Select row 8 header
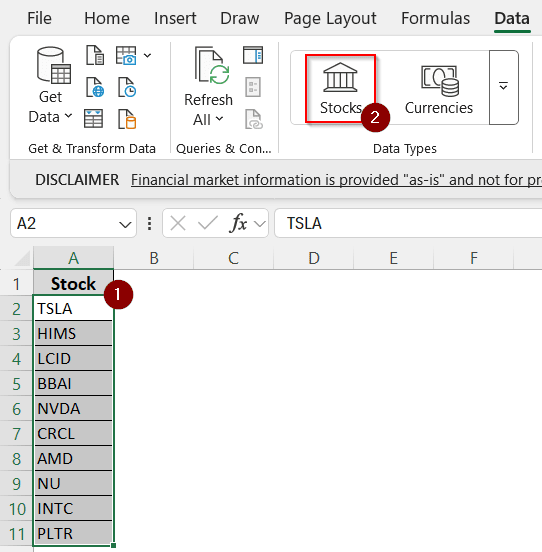 (x=16, y=459)
